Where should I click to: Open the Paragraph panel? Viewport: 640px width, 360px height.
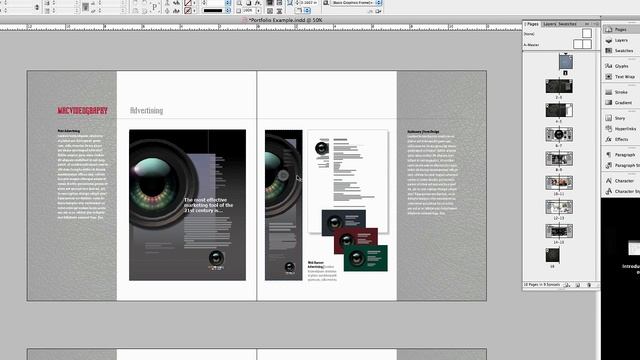point(620,155)
